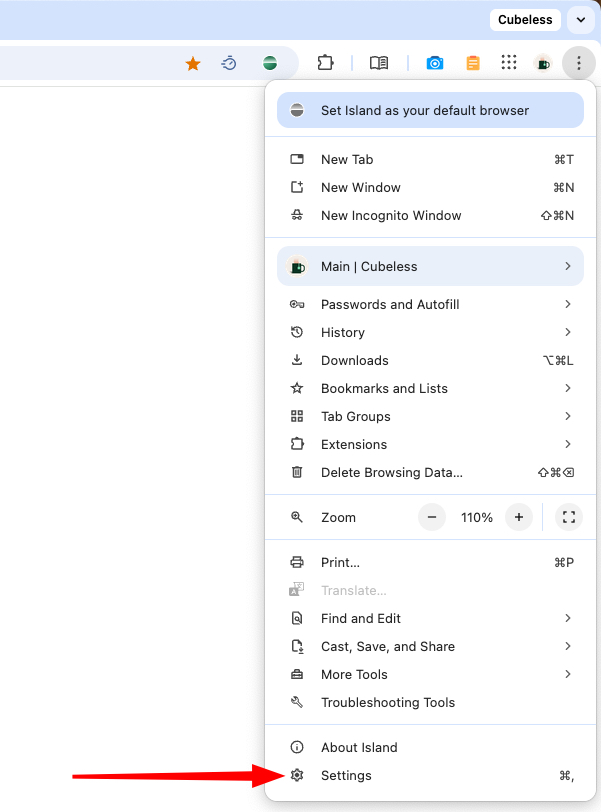Expand the Main | Cubeless profile submenu
The image size is (601, 812).
[x=430, y=266]
